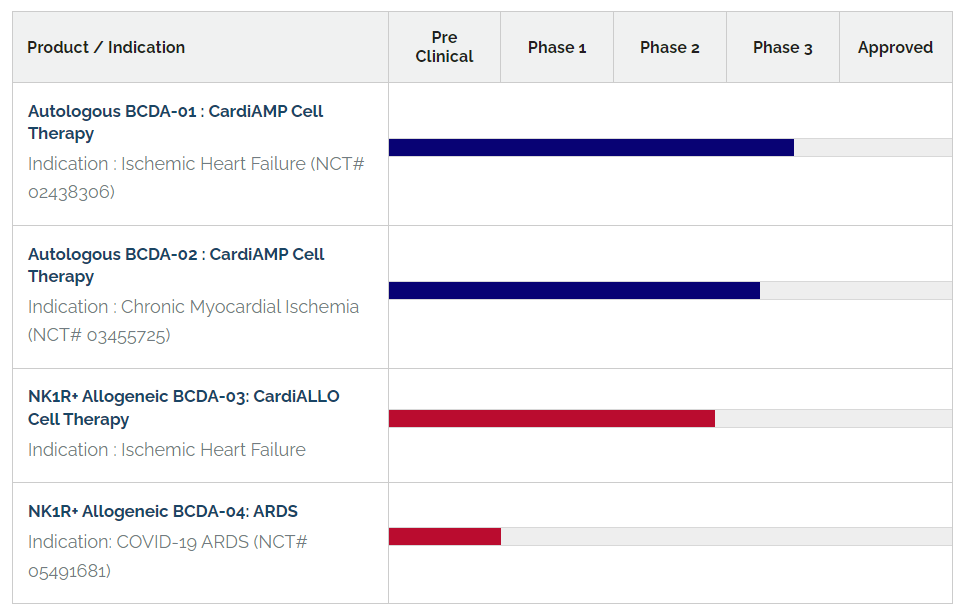Click BCDA-03 Ischemic Heart Failure indication text
The height and width of the screenshot is (614, 966).
167,450
